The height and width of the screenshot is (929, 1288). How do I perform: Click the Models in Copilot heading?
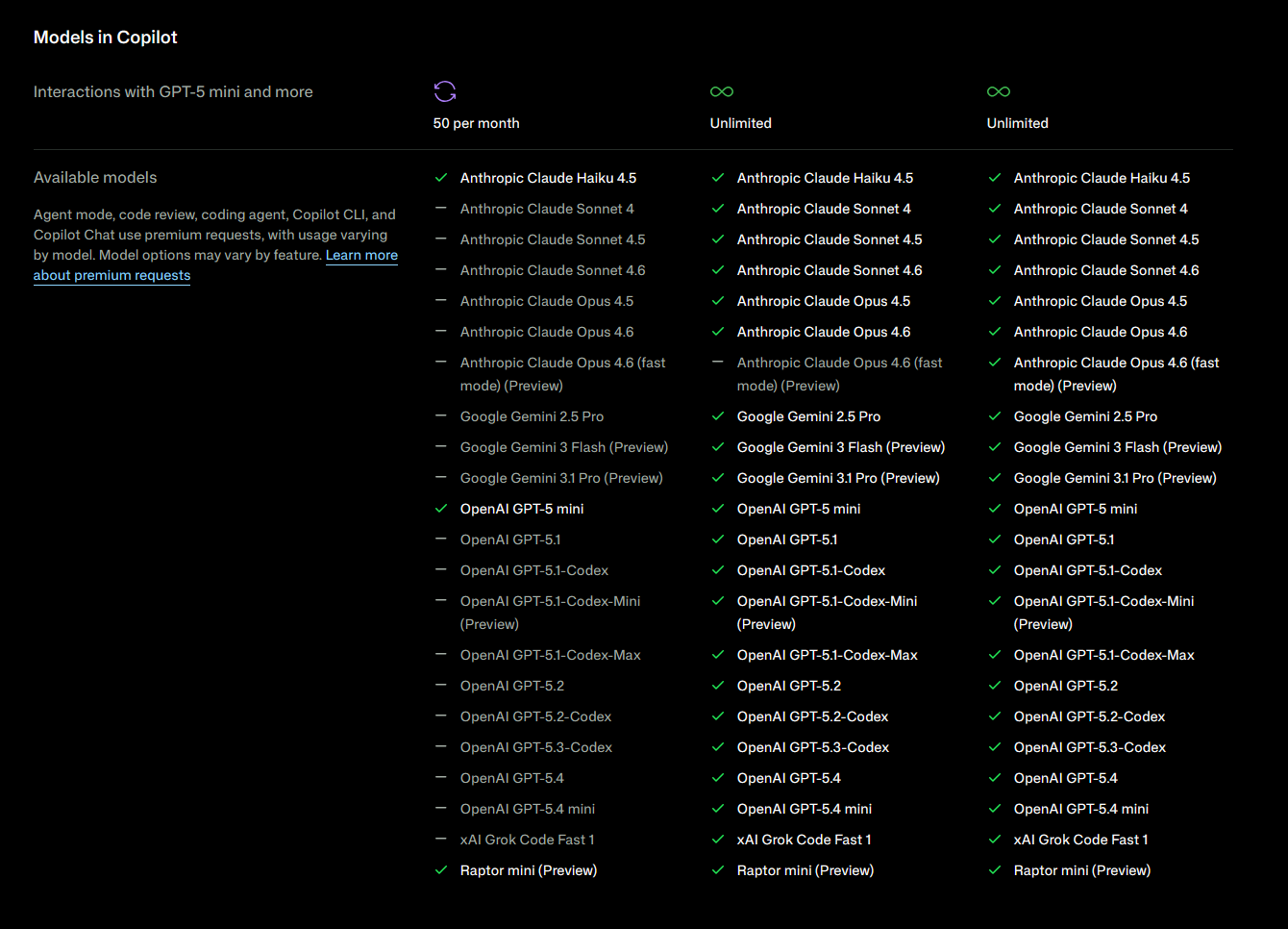[106, 38]
